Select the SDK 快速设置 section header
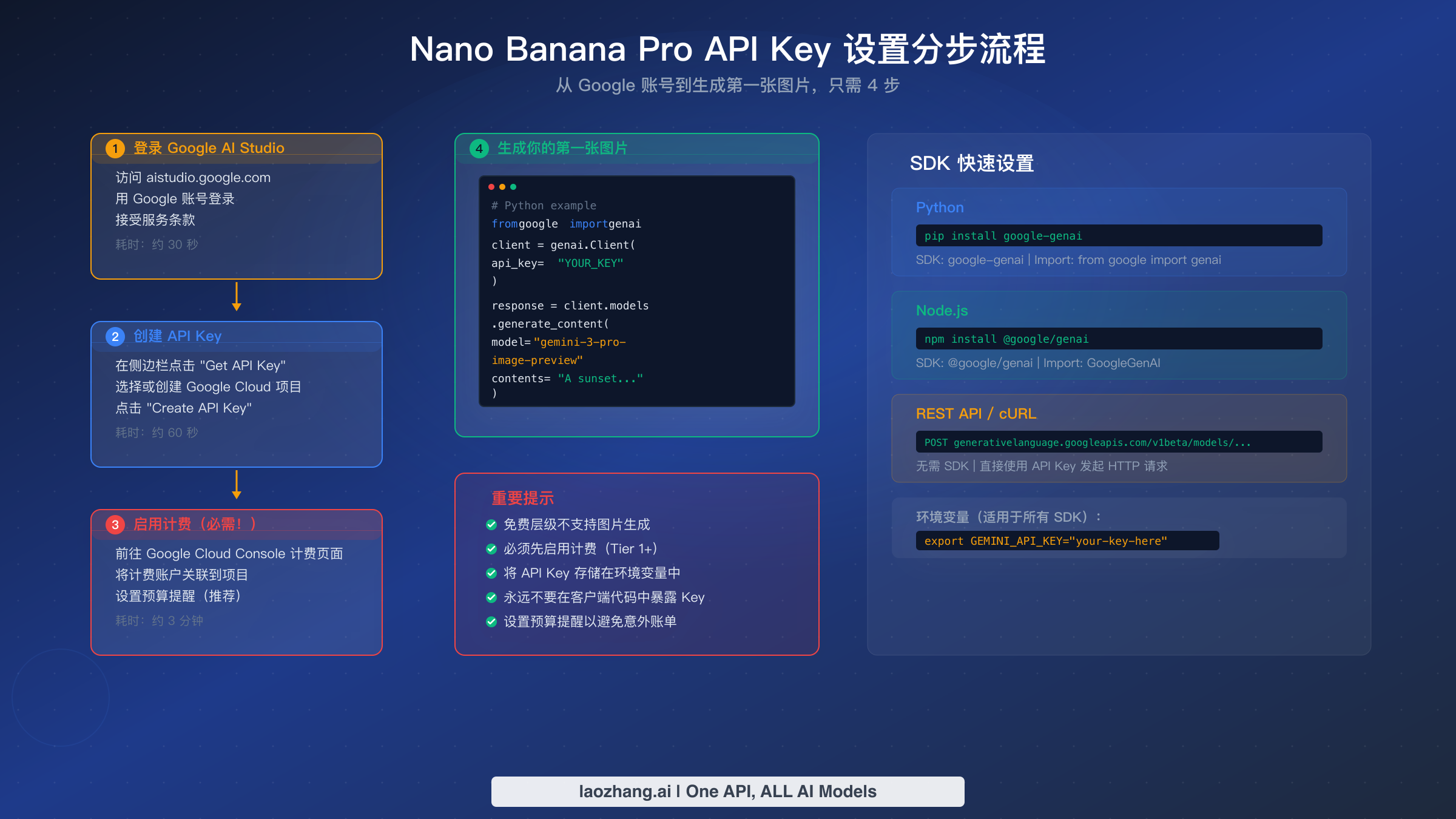This screenshot has height=819, width=1456. pyautogui.click(x=971, y=163)
